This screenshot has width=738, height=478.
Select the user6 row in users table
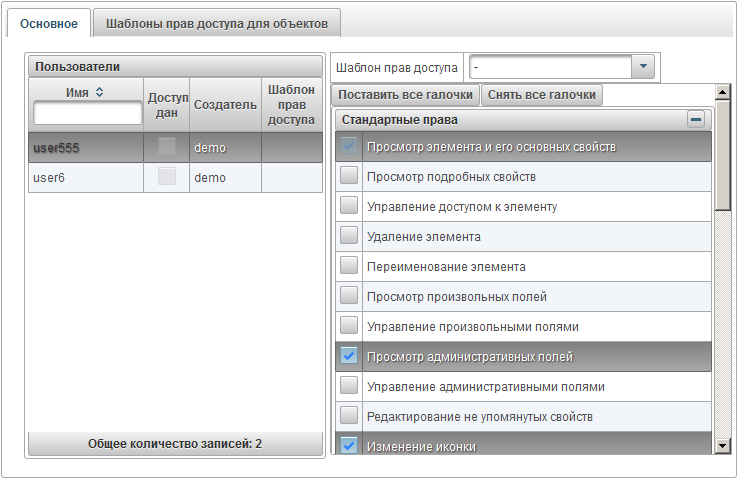85,177
